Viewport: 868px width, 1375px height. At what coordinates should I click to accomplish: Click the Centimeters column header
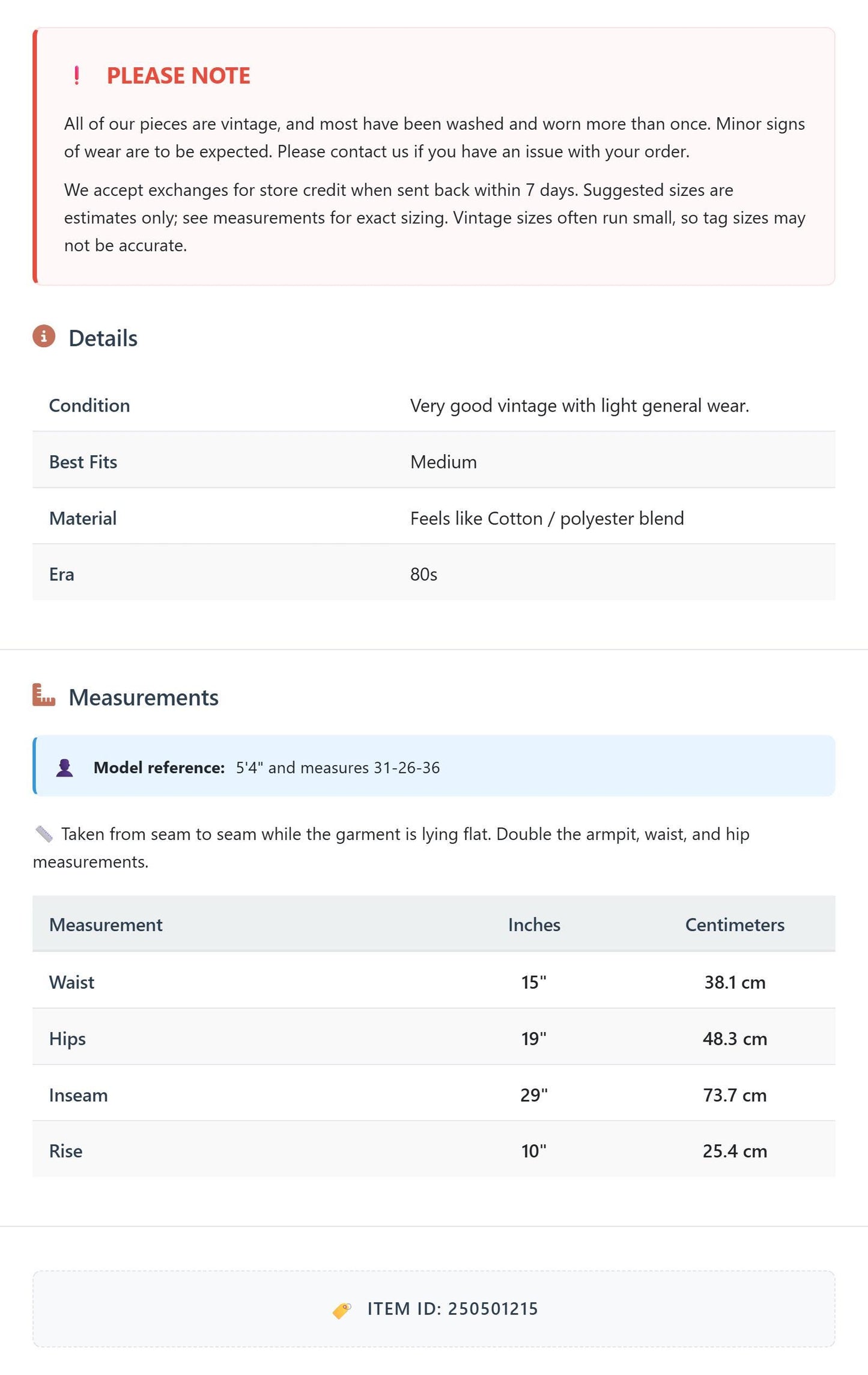[735, 924]
